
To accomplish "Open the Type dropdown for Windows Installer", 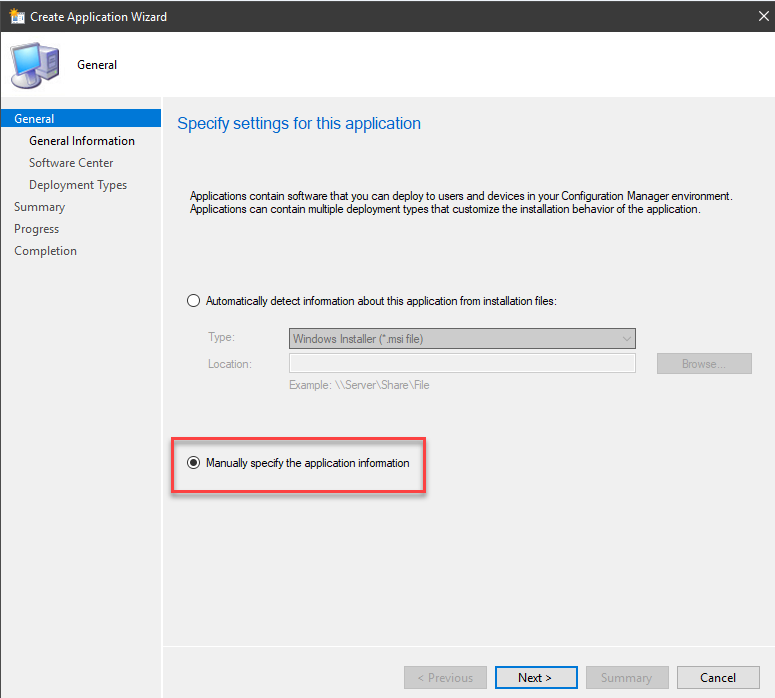I will pyautogui.click(x=462, y=339).
